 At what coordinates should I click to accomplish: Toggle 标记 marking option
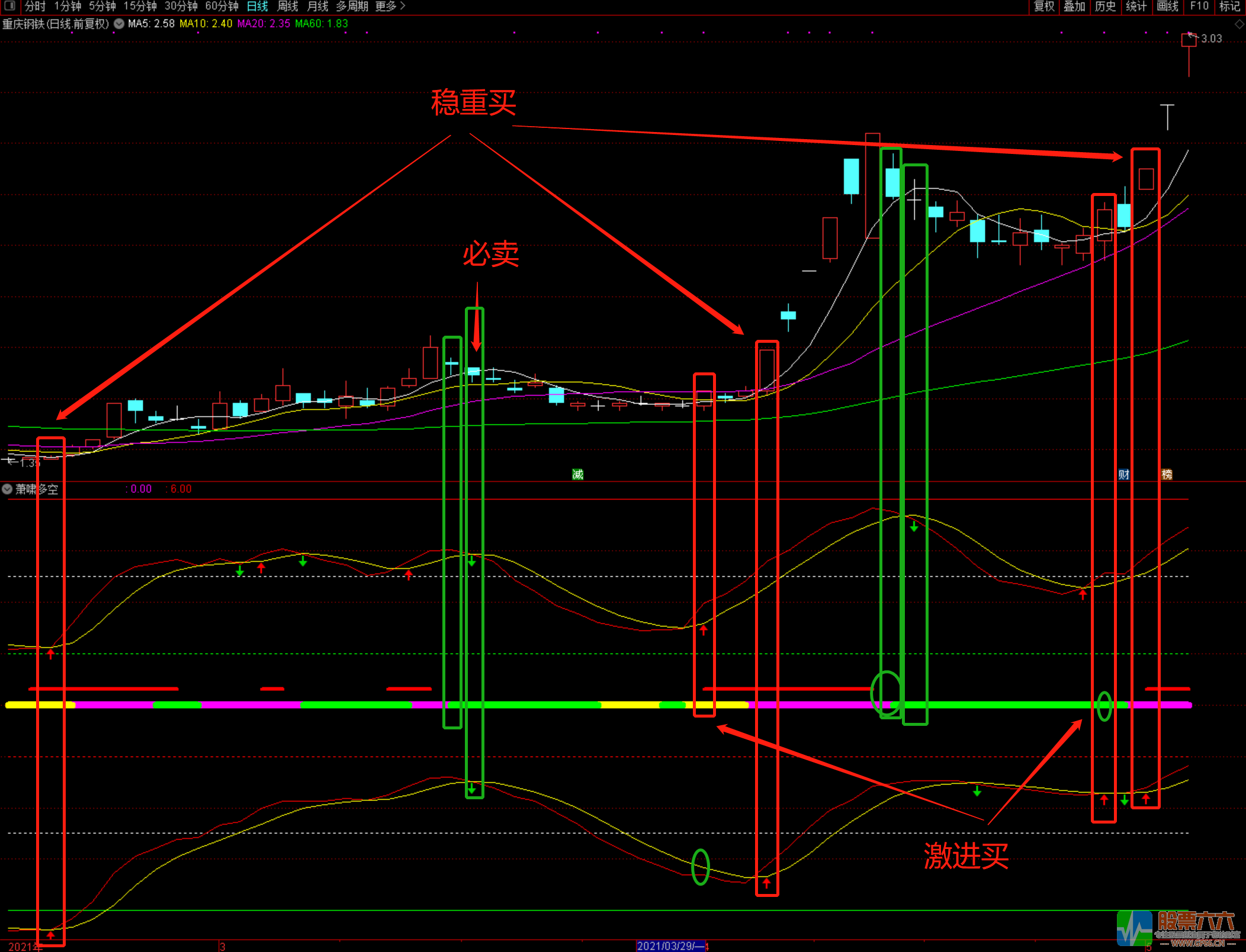1230,7
